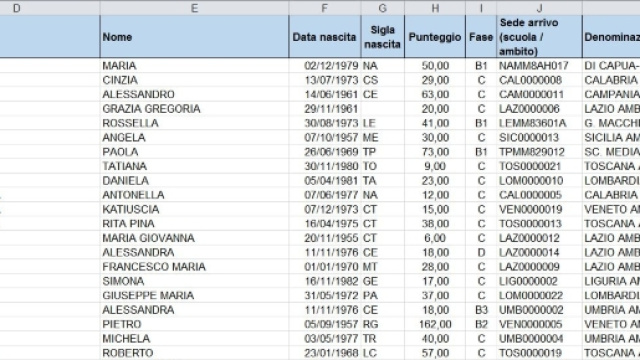The height and width of the screenshot is (360, 640).
Task: Select the name cell 'MARIA GIOVANNA'
Action: point(194,238)
